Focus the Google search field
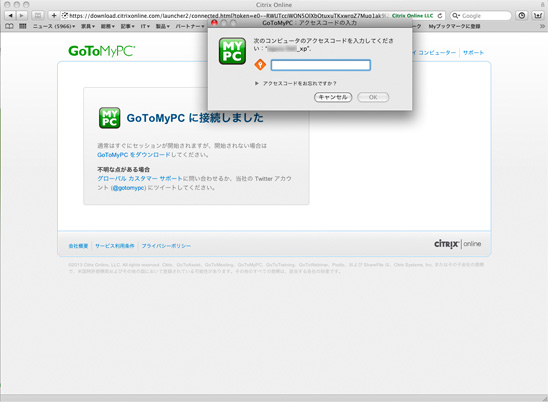Viewport: 548px width, 403px height. (x=481, y=16)
